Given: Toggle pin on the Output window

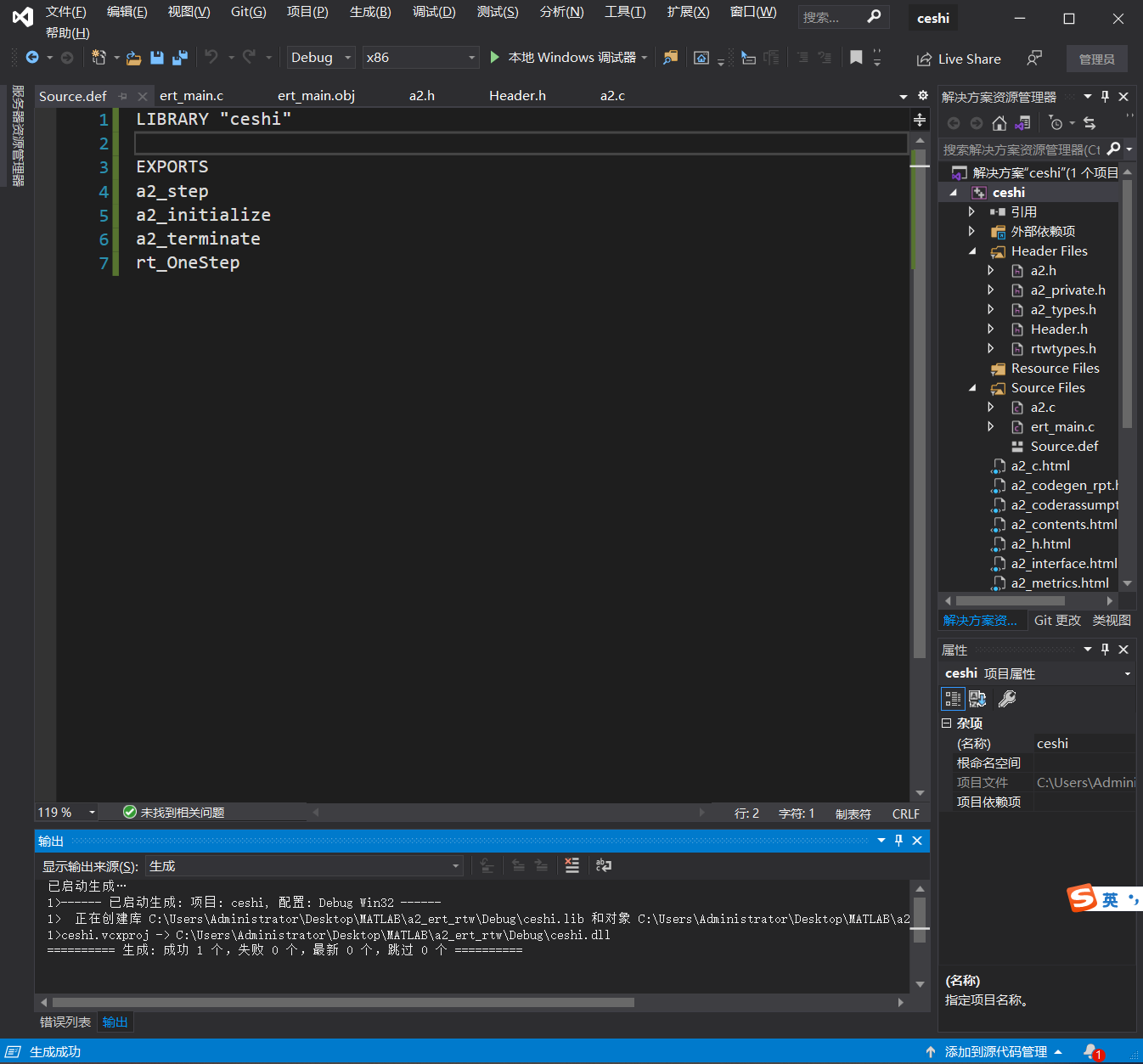Looking at the screenshot, I should point(898,840).
